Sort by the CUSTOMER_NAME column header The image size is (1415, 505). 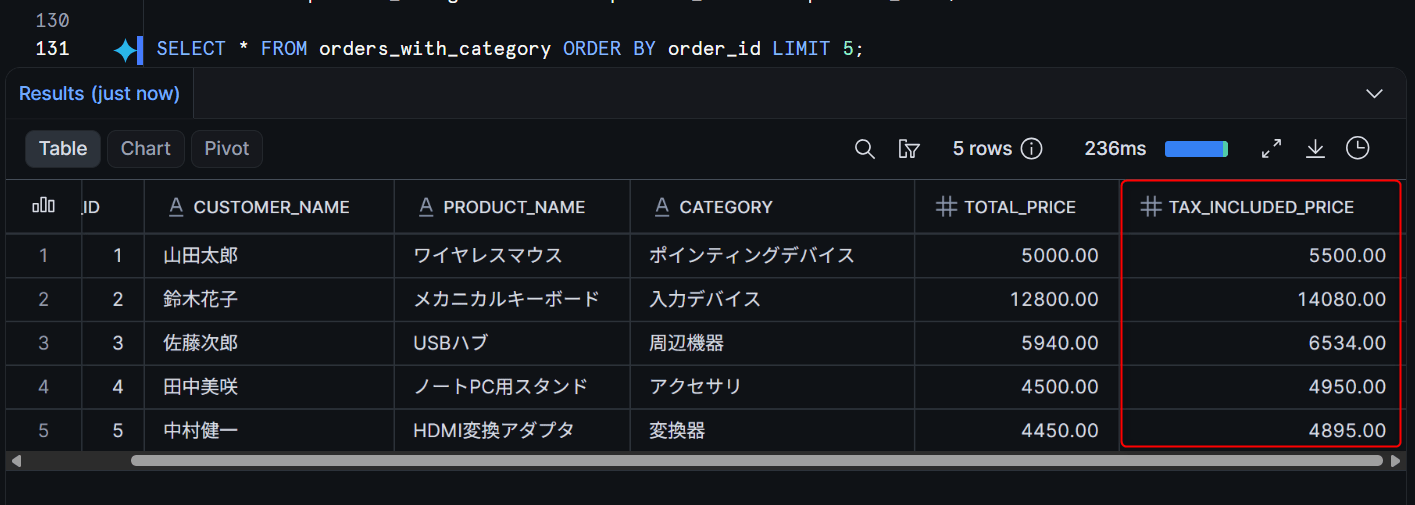click(x=271, y=207)
